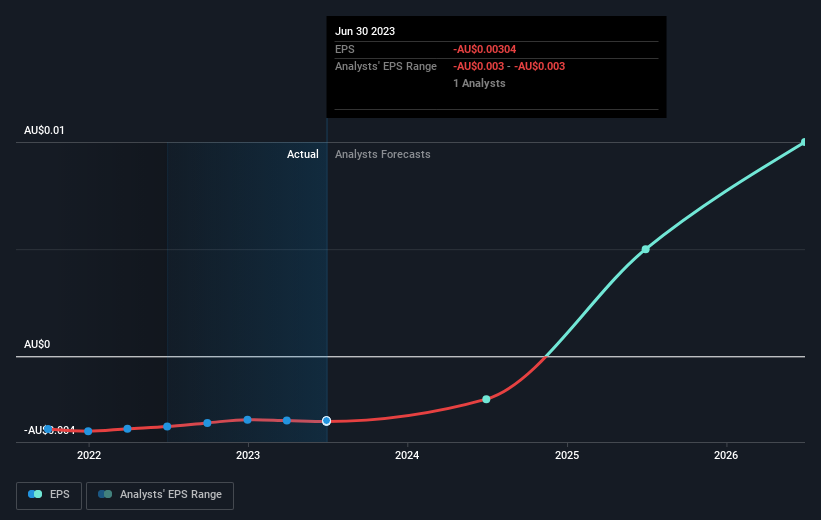This screenshot has height=520, width=821.
Task: Click the EPS data point just before 2023 label
Action: coord(207,423)
